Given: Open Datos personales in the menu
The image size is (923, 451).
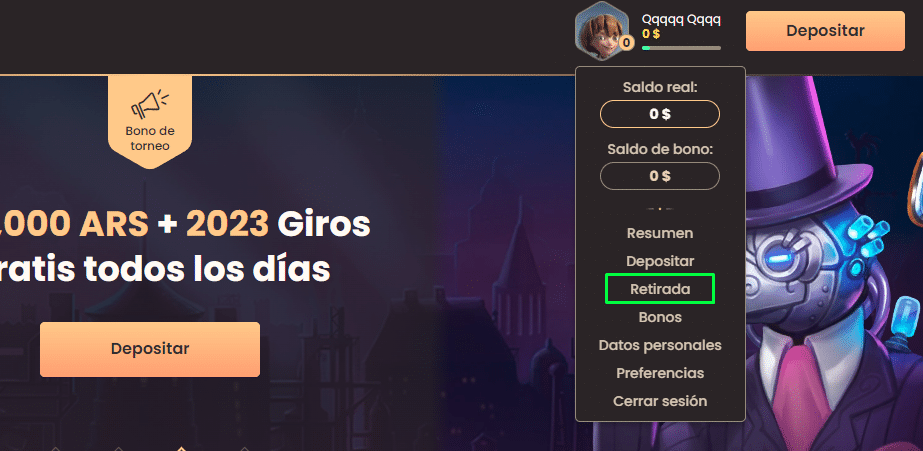Looking at the screenshot, I should pos(660,345).
